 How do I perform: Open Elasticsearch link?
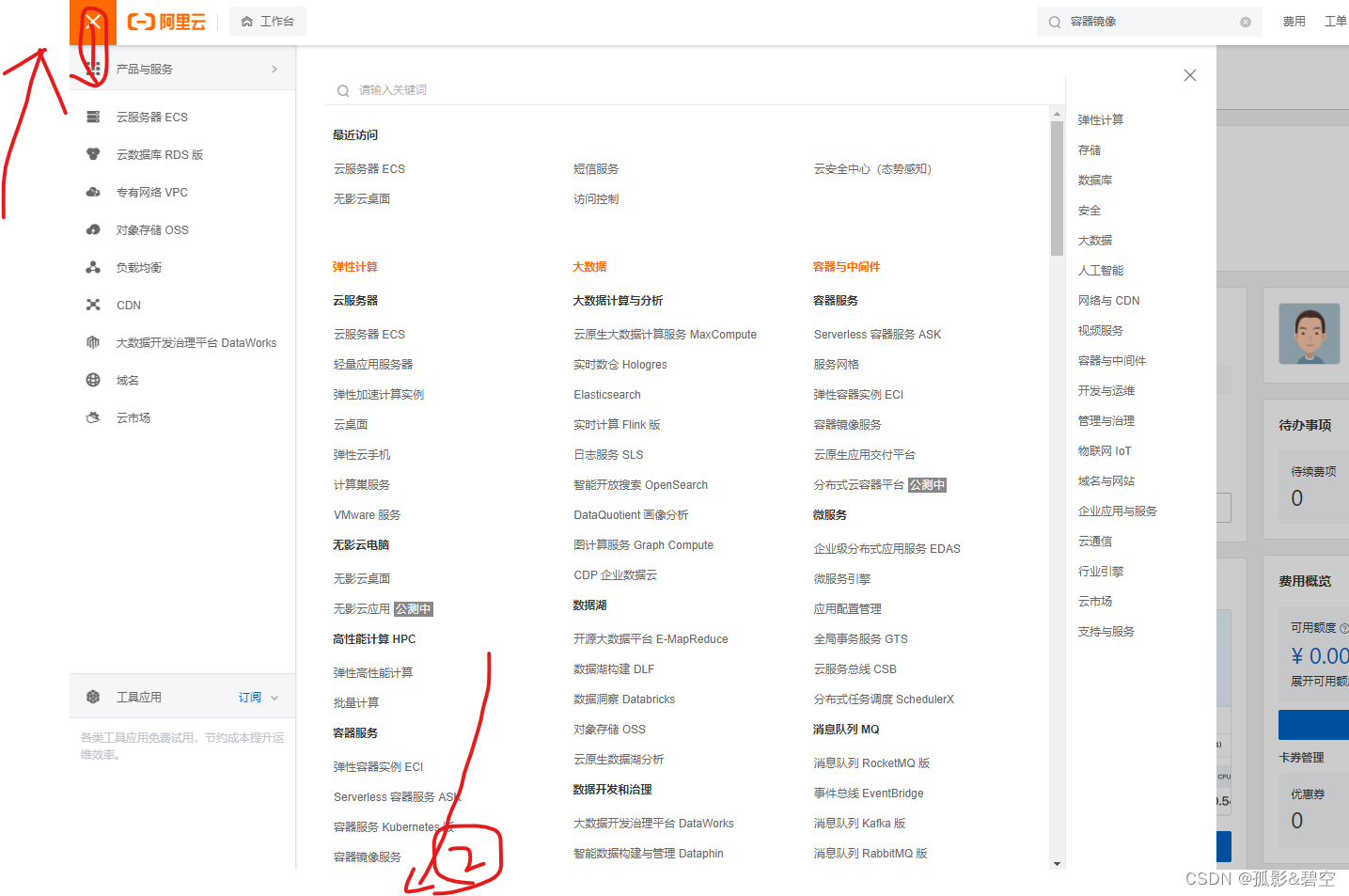607,395
